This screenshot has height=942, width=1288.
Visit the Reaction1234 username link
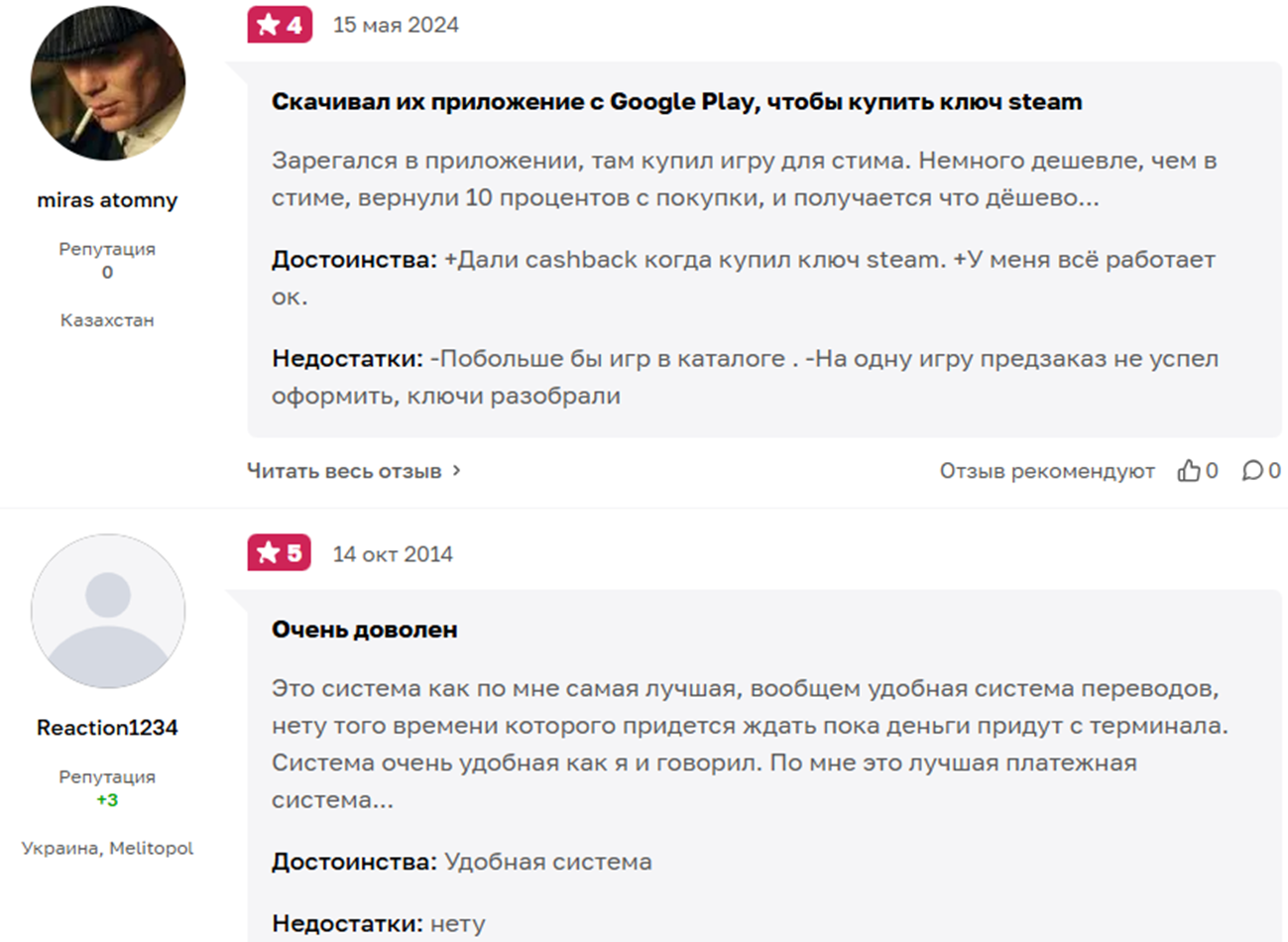(x=107, y=728)
